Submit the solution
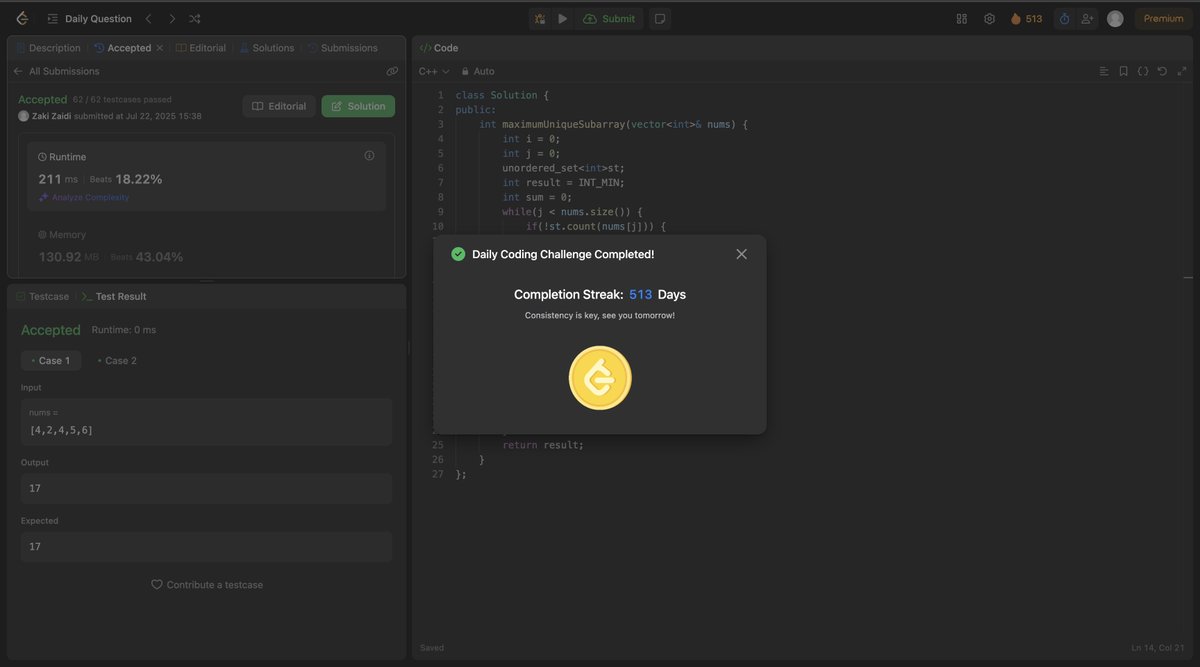Viewport: 1200px width, 667px height. (x=609, y=18)
